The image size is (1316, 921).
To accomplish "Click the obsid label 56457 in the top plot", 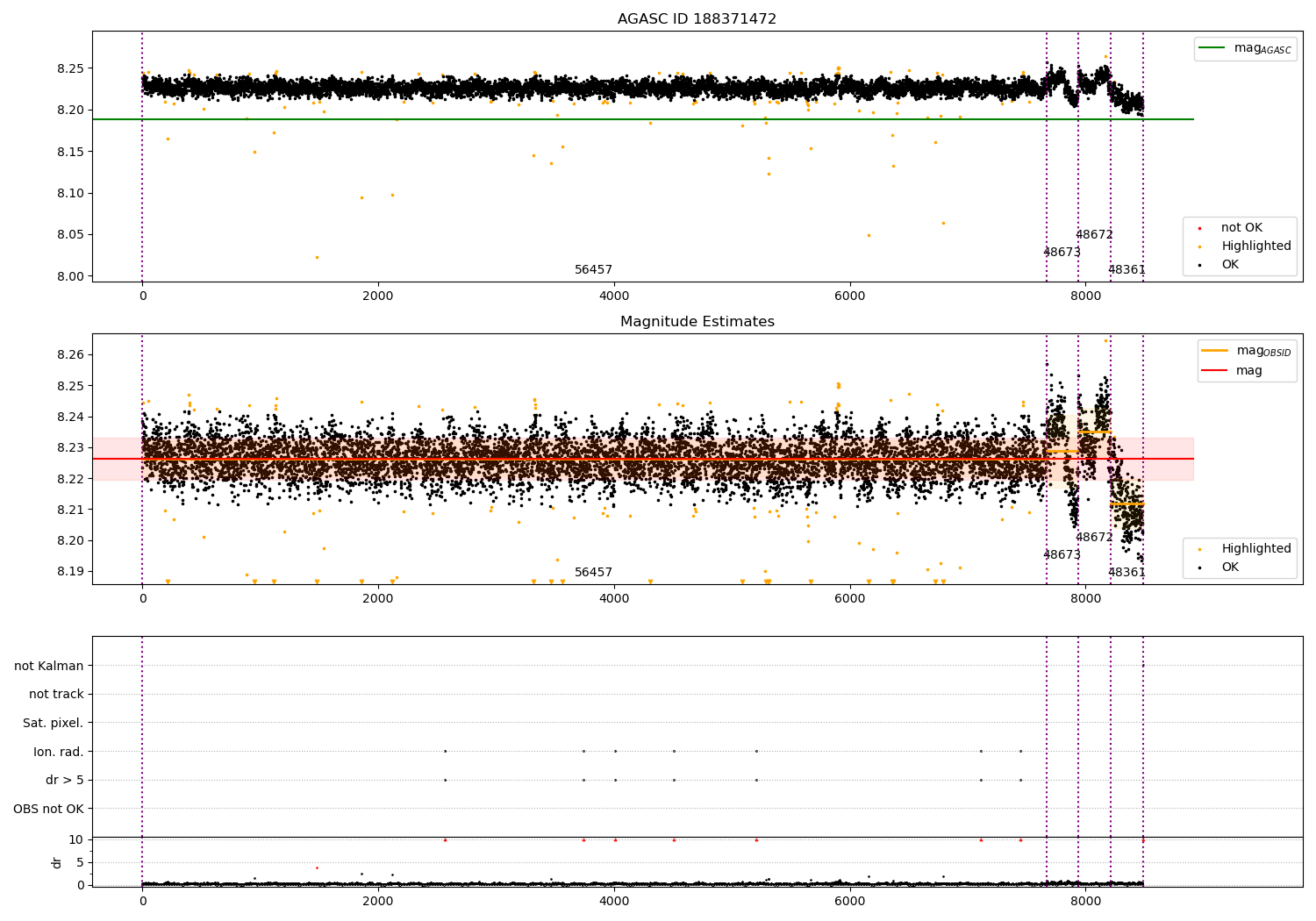I will coord(593,269).
